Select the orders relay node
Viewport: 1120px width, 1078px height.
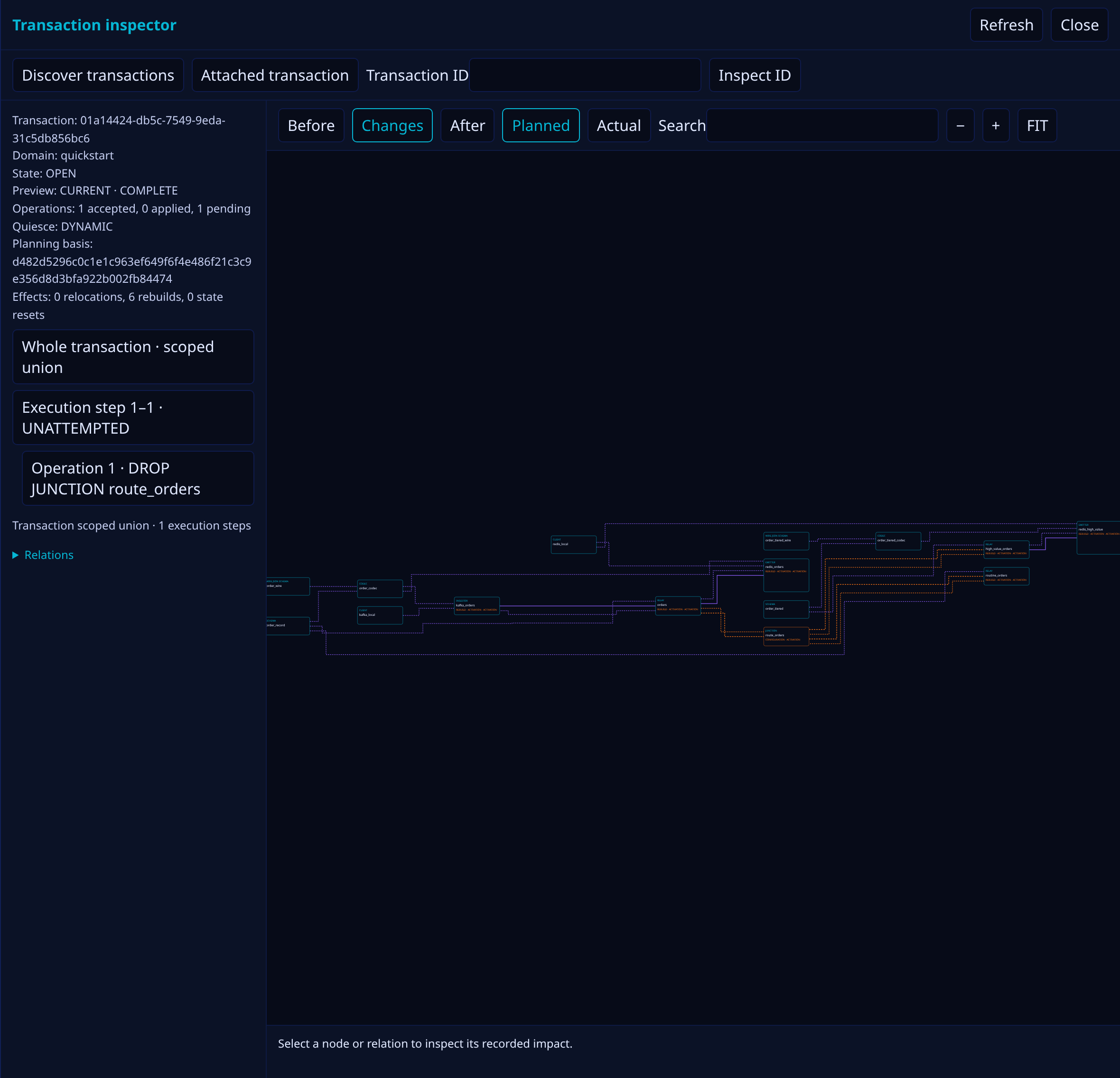point(678,605)
